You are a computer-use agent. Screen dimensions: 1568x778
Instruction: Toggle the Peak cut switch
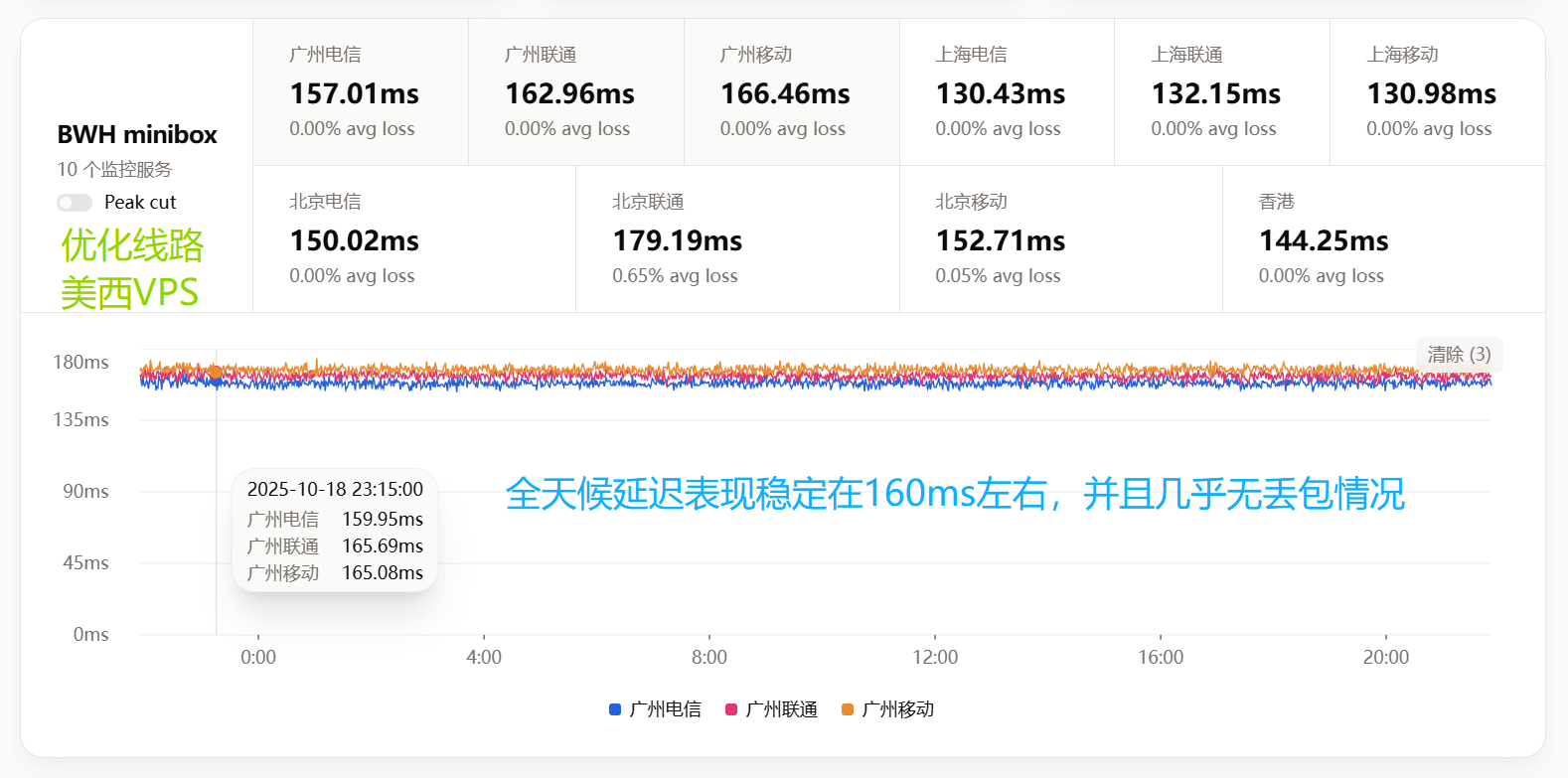pyautogui.click(x=75, y=203)
